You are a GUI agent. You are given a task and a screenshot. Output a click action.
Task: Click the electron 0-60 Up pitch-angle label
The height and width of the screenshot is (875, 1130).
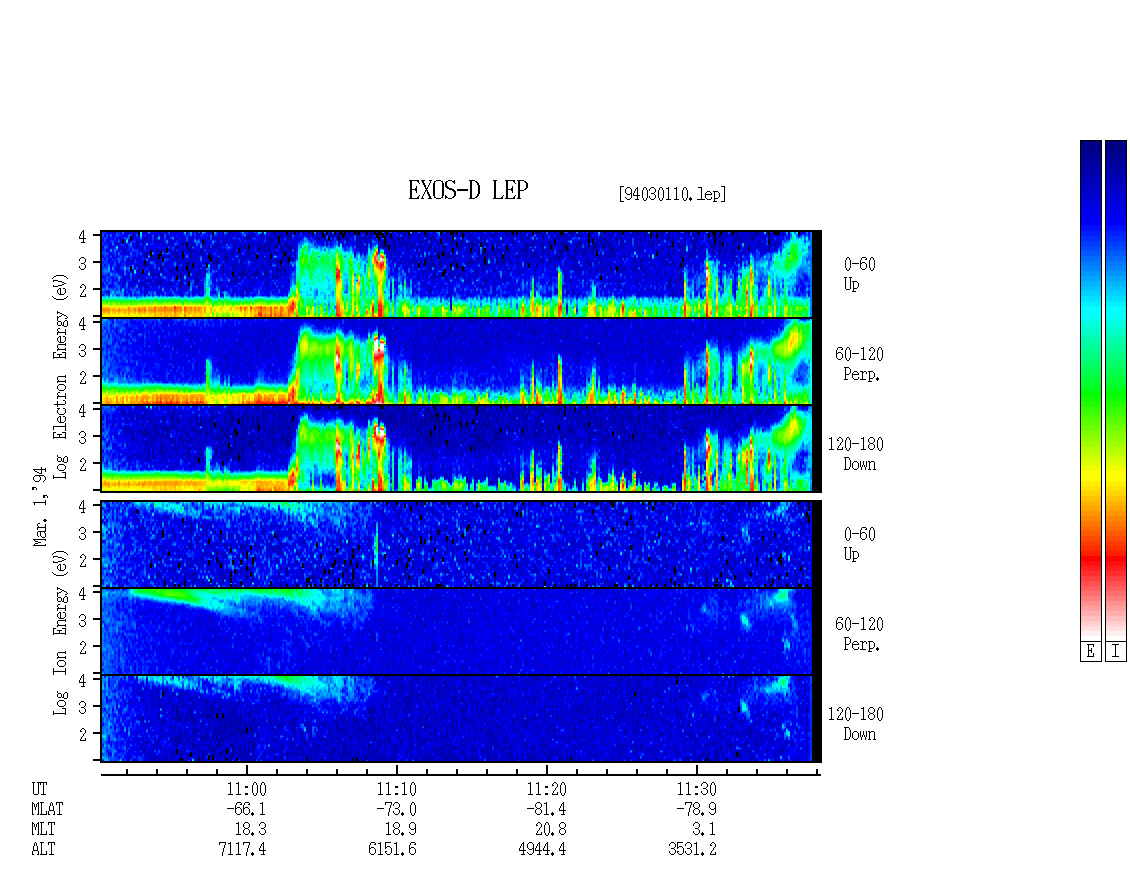click(x=859, y=274)
